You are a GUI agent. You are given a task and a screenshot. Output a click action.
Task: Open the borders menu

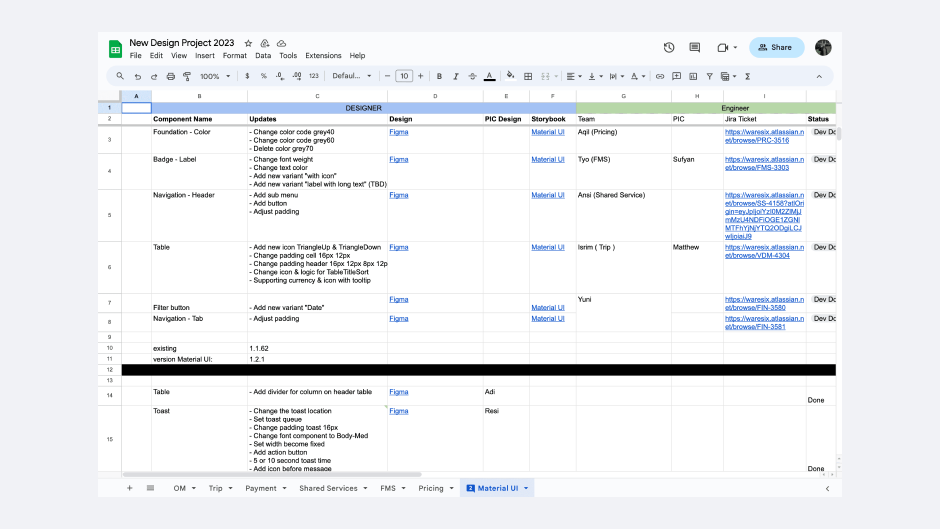click(528, 76)
